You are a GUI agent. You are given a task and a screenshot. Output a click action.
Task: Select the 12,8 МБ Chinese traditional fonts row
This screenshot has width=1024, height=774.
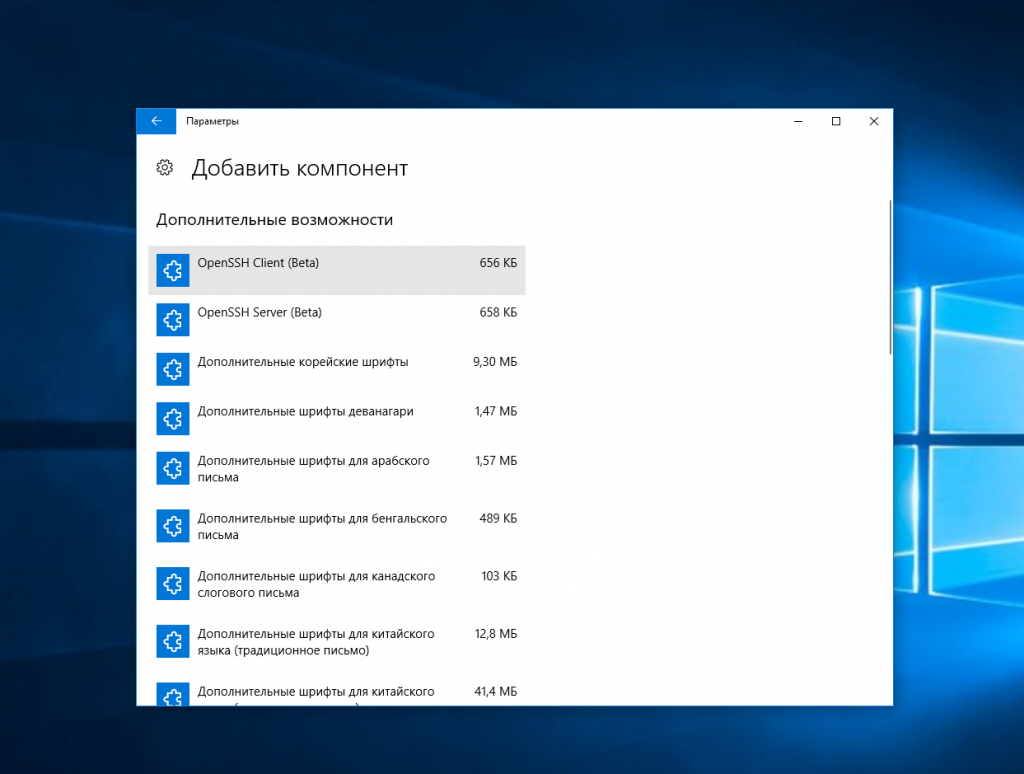(337, 642)
